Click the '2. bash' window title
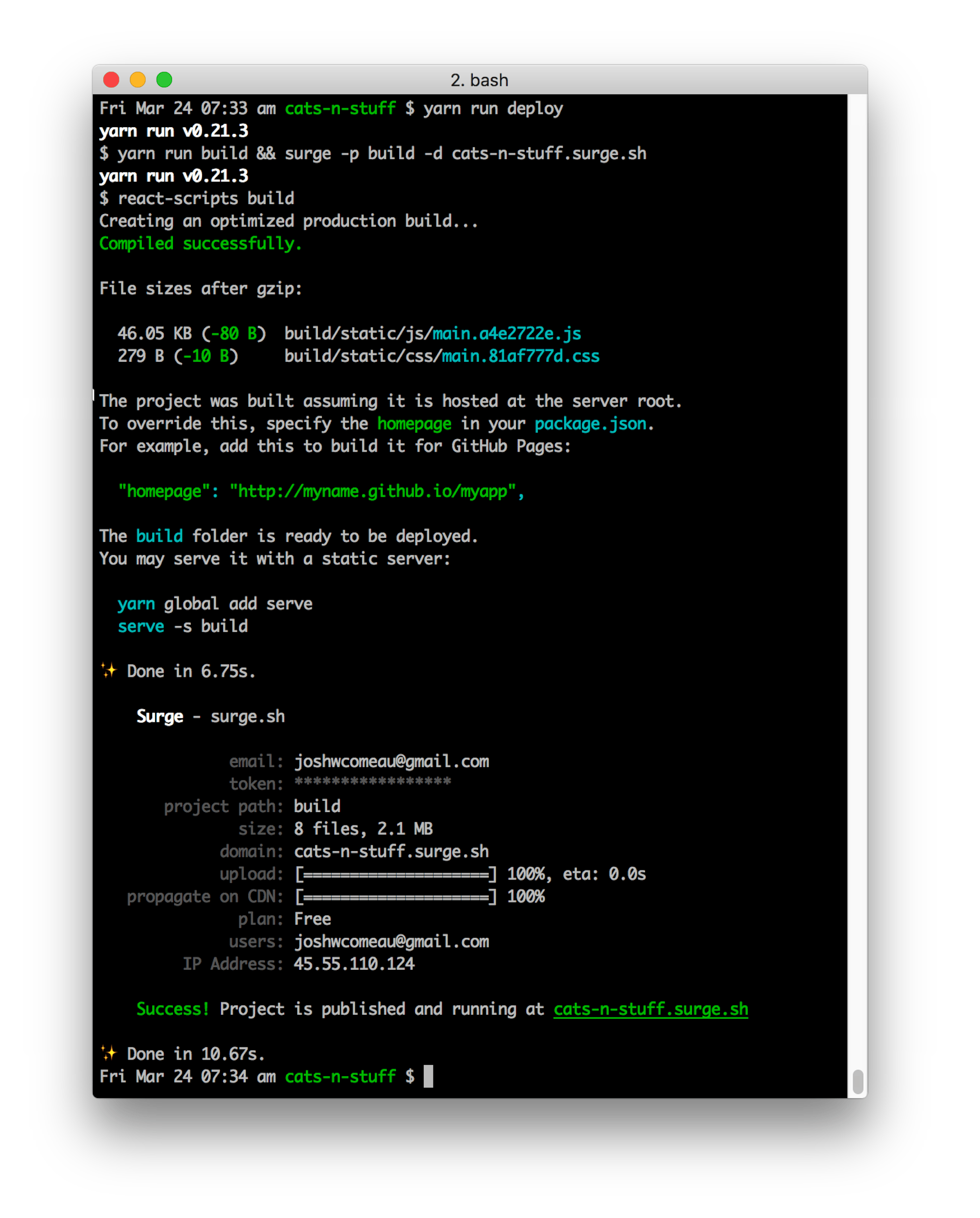The width and height of the screenshot is (980, 1218). pos(479,80)
